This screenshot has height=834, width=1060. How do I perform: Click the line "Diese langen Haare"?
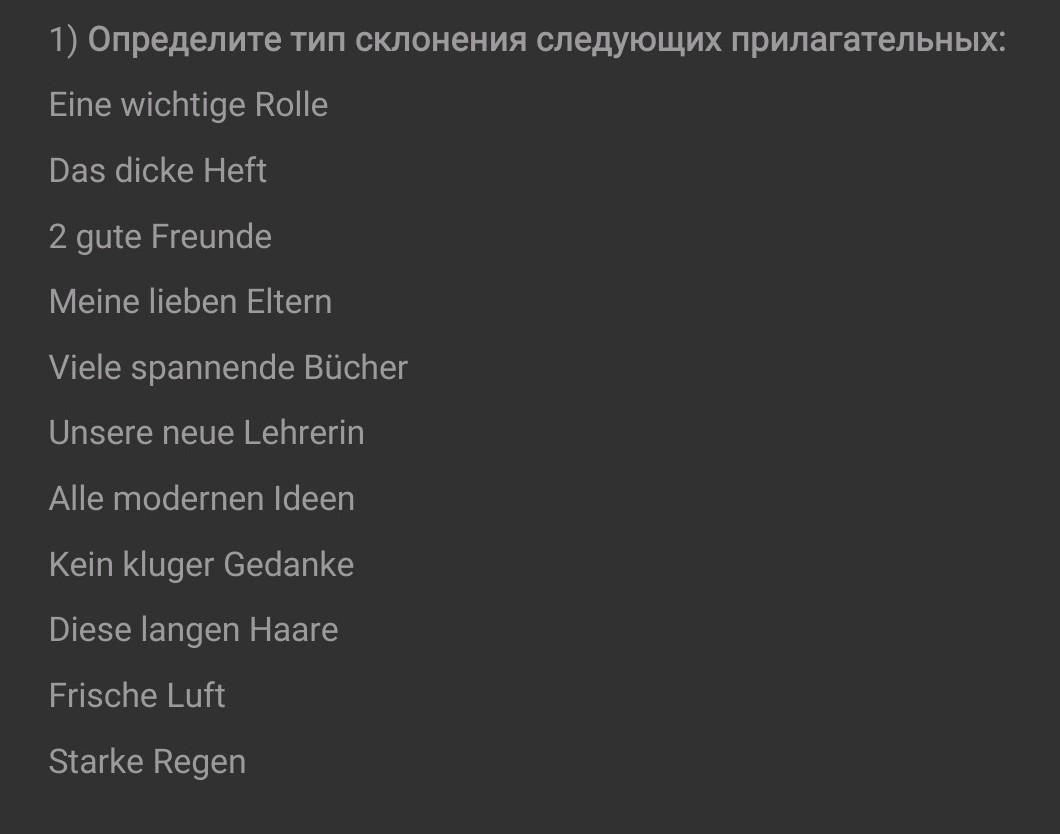(193, 630)
